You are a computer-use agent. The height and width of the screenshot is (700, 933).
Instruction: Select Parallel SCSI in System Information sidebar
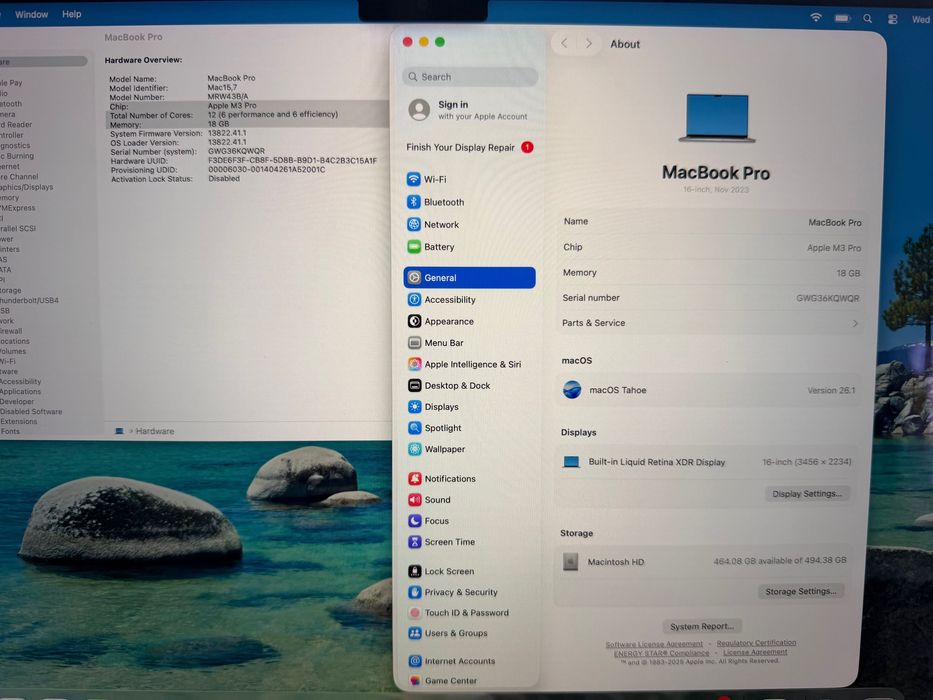point(18,228)
